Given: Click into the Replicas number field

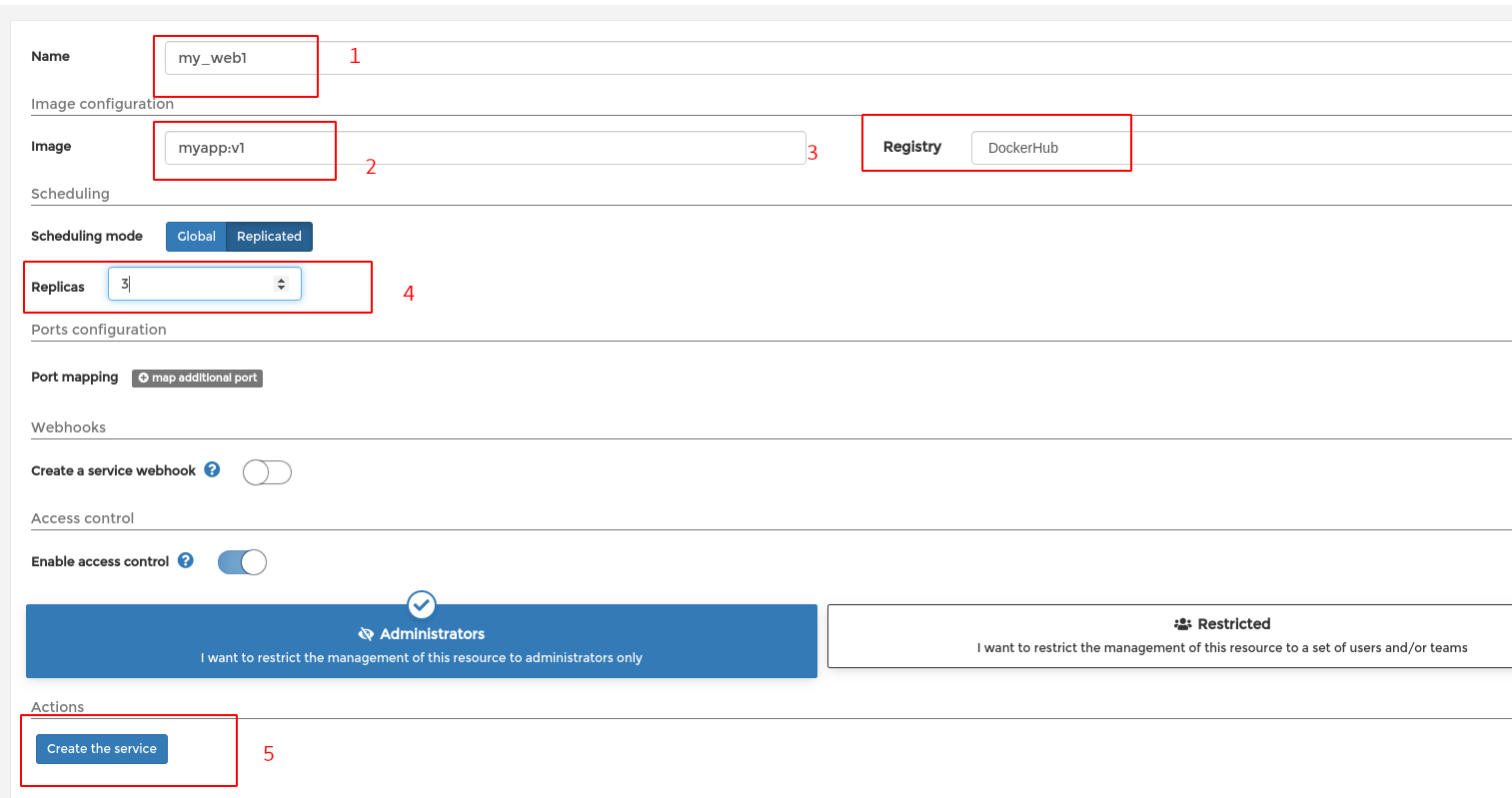Looking at the screenshot, I should coord(205,284).
